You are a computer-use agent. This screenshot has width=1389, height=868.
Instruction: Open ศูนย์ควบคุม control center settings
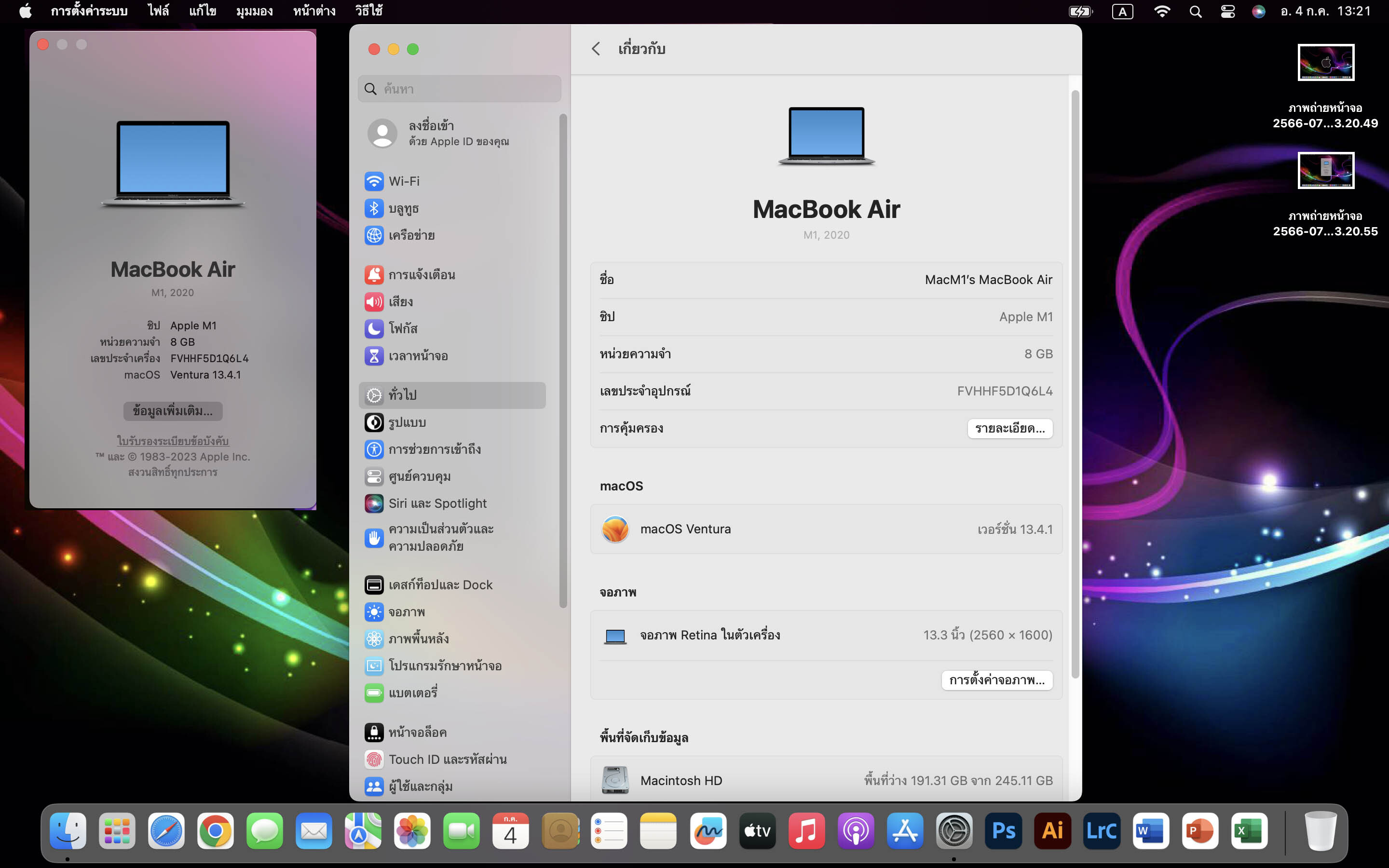click(x=452, y=476)
